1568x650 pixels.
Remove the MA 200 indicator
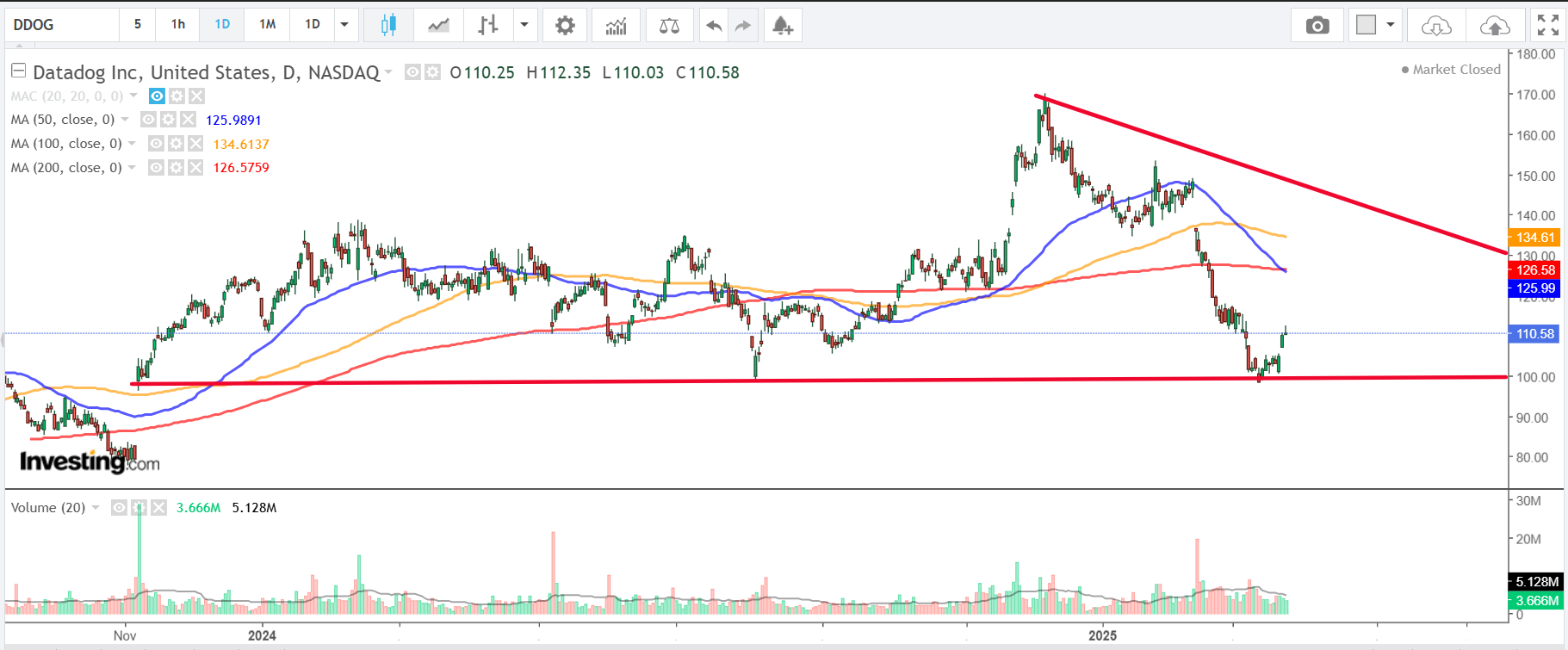pos(195,167)
